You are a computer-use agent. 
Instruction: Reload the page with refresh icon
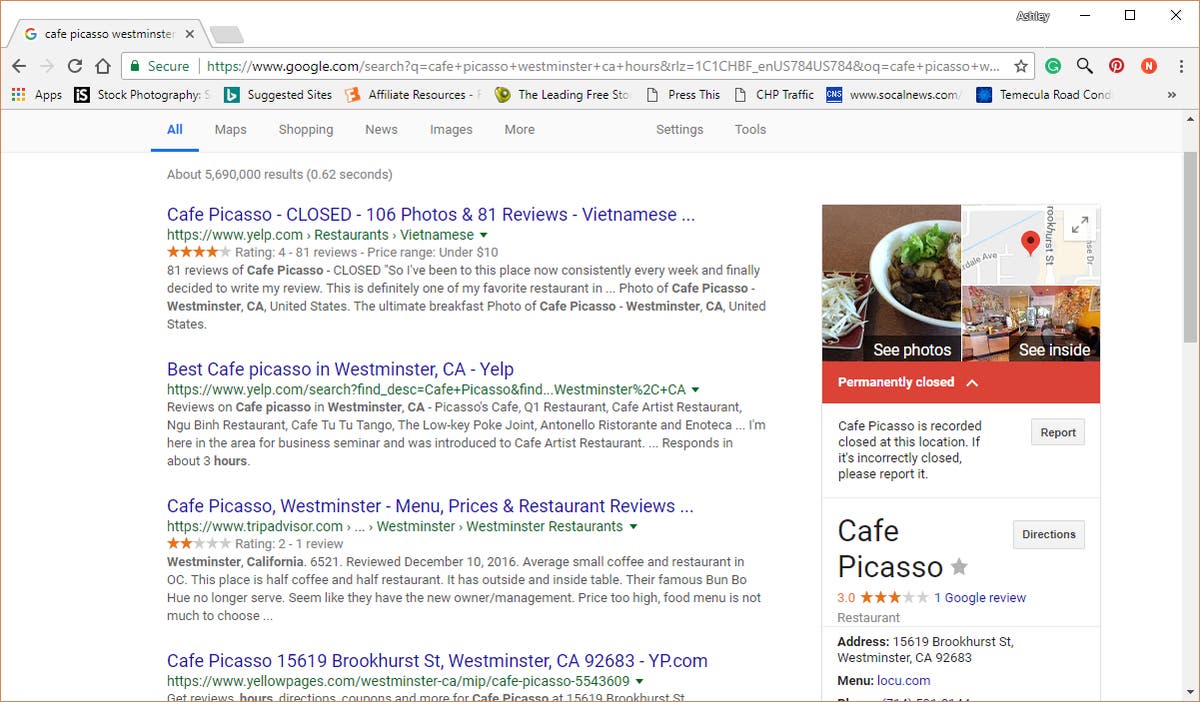[x=75, y=66]
